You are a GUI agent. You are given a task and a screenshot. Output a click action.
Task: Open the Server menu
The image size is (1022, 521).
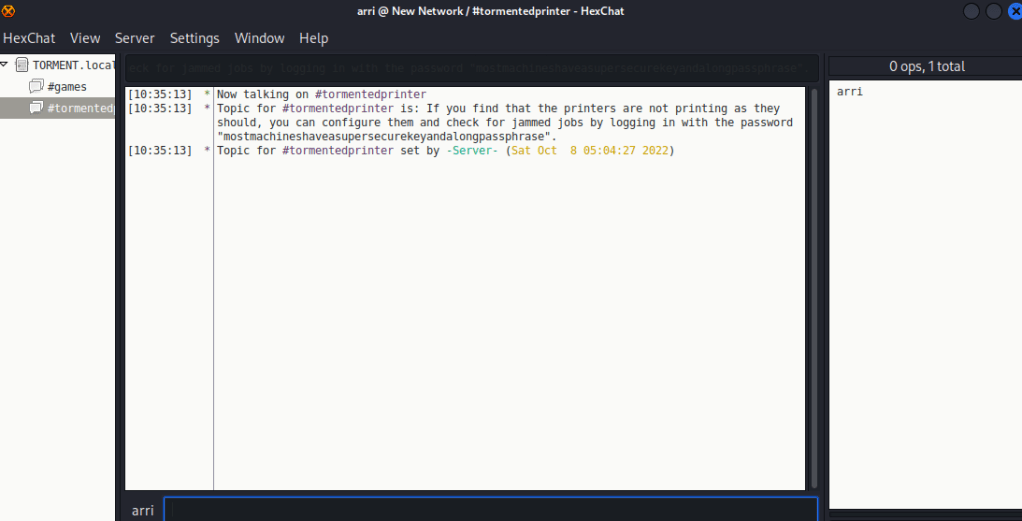pos(134,38)
